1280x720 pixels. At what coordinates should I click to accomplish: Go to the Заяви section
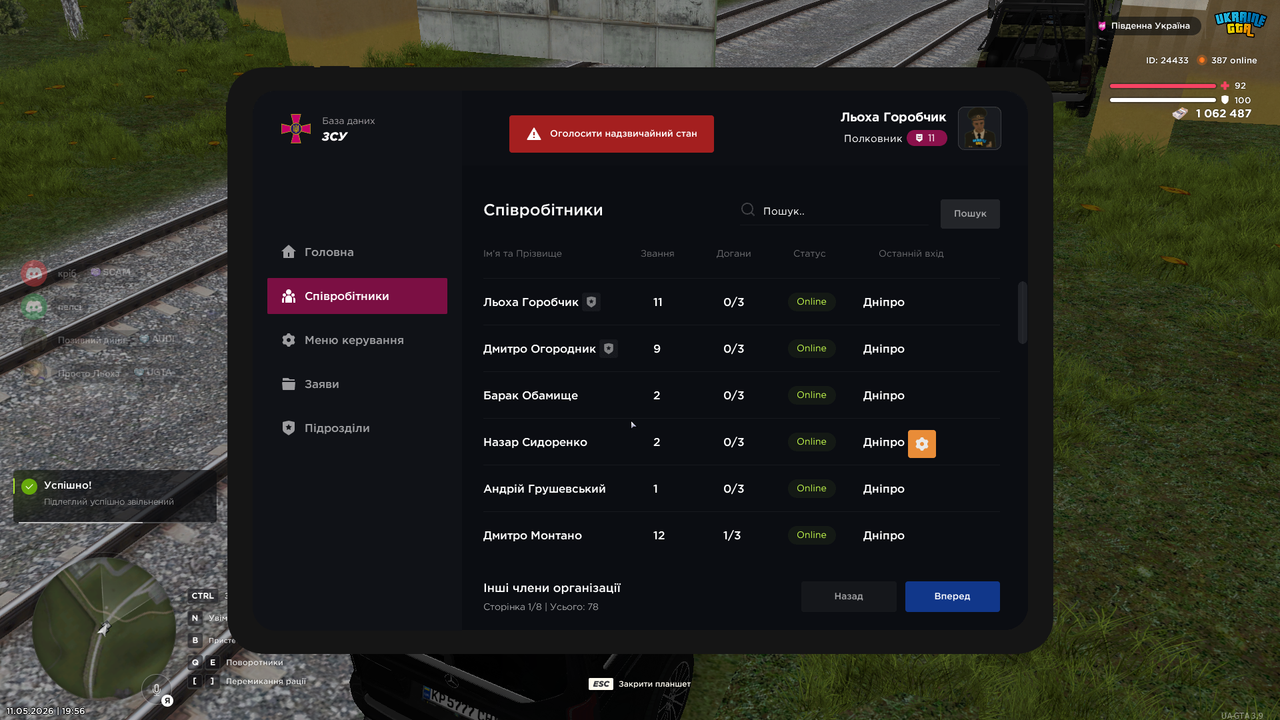point(357,384)
